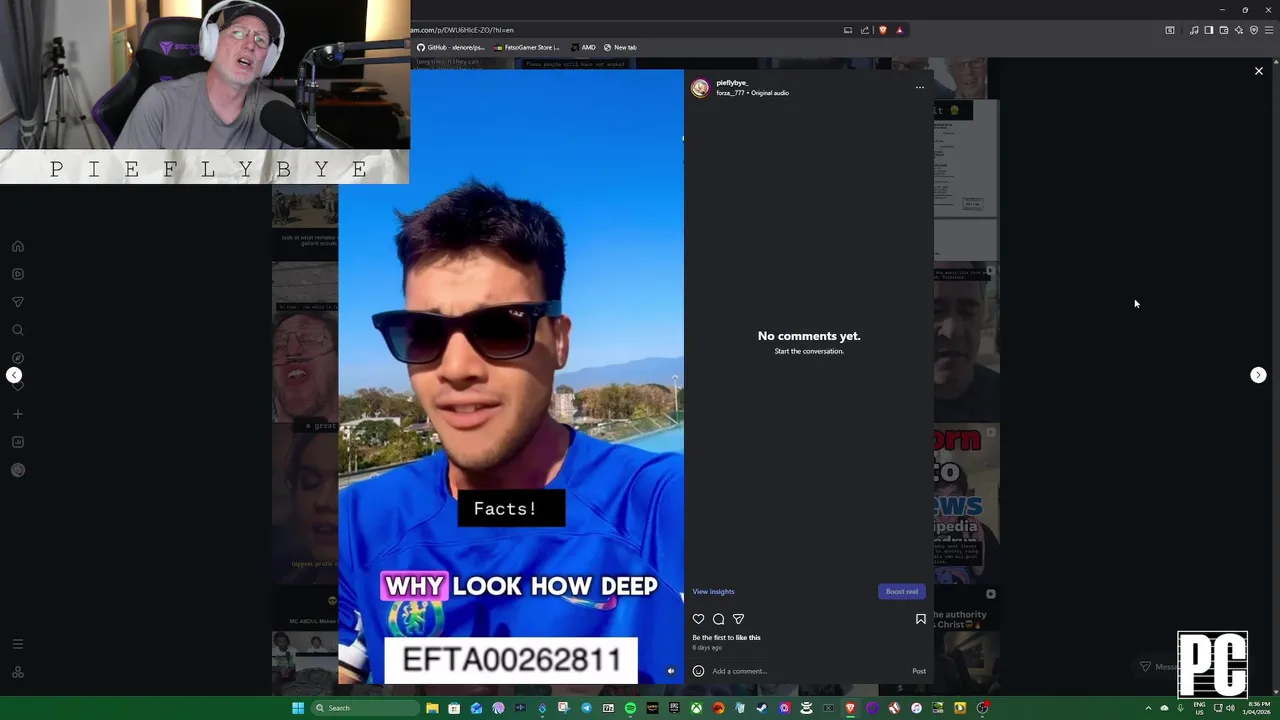The height and width of the screenshot is (720, 1280).
Task: Open Telegram from the taskbar
Action: coord(586,708)
